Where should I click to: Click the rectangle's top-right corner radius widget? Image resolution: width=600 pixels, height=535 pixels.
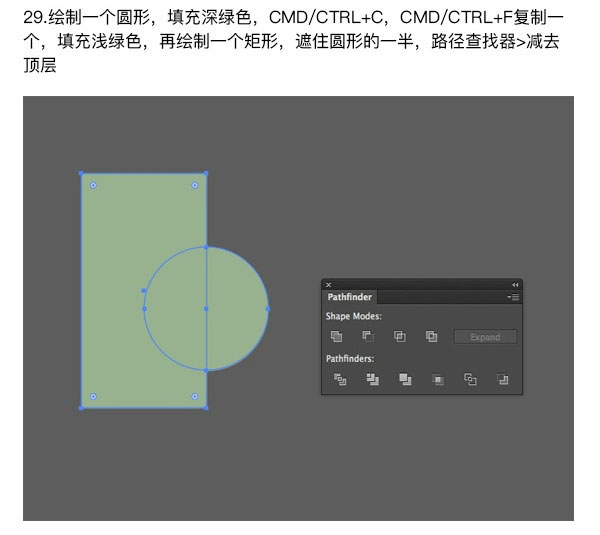click(x=195, y=186)
